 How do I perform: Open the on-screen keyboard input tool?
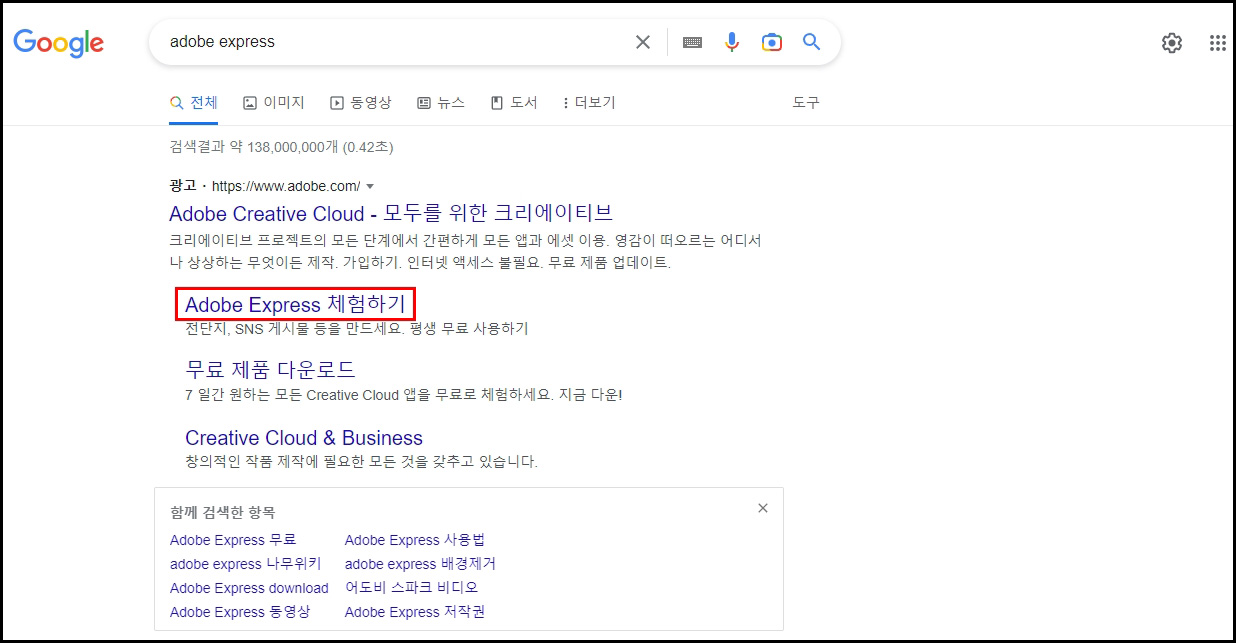692,42
